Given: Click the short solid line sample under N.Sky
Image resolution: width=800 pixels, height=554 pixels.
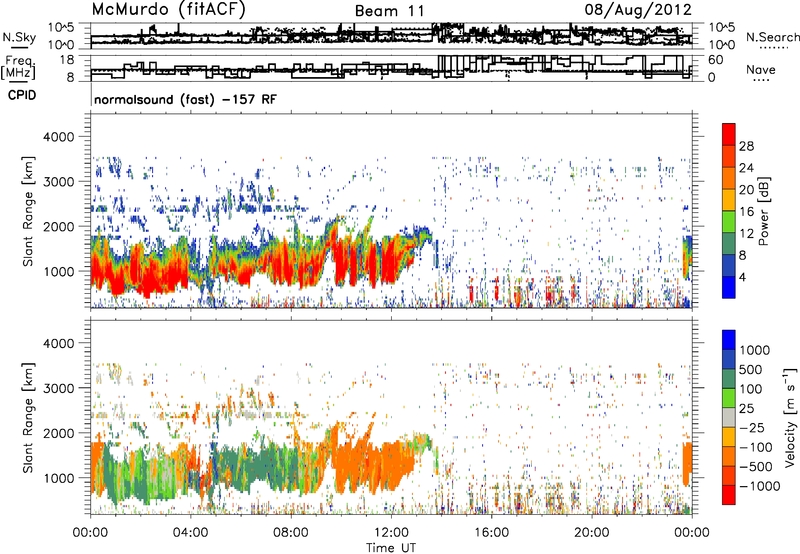Looking at the screenshot, I should [x=19, y=47].
